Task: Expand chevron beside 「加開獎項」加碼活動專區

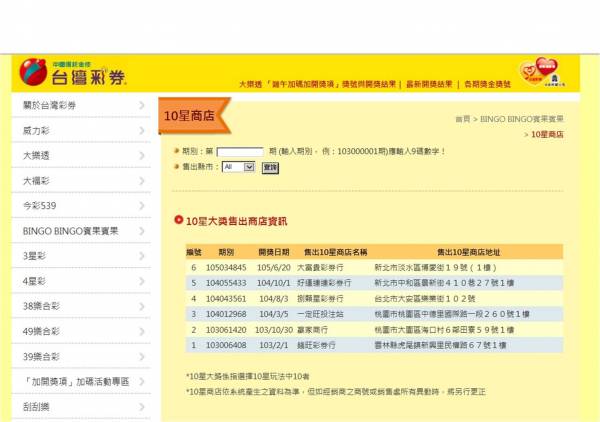Action: click(x=142, y=381)
